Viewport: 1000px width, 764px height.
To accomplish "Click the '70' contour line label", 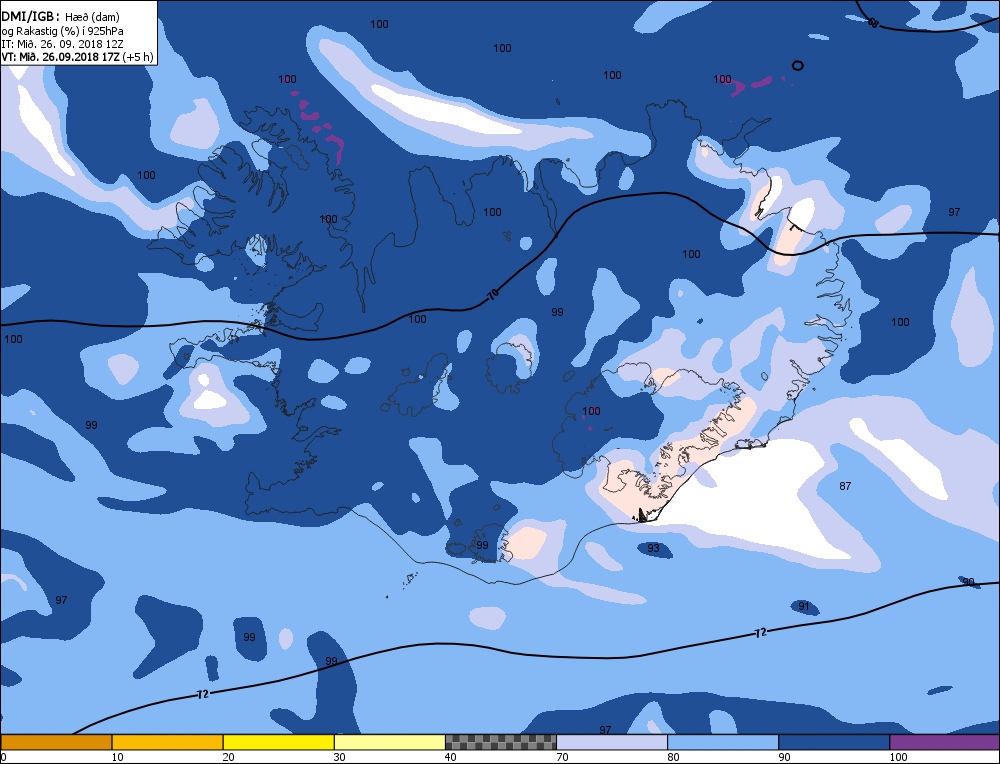I will [492, 295].
